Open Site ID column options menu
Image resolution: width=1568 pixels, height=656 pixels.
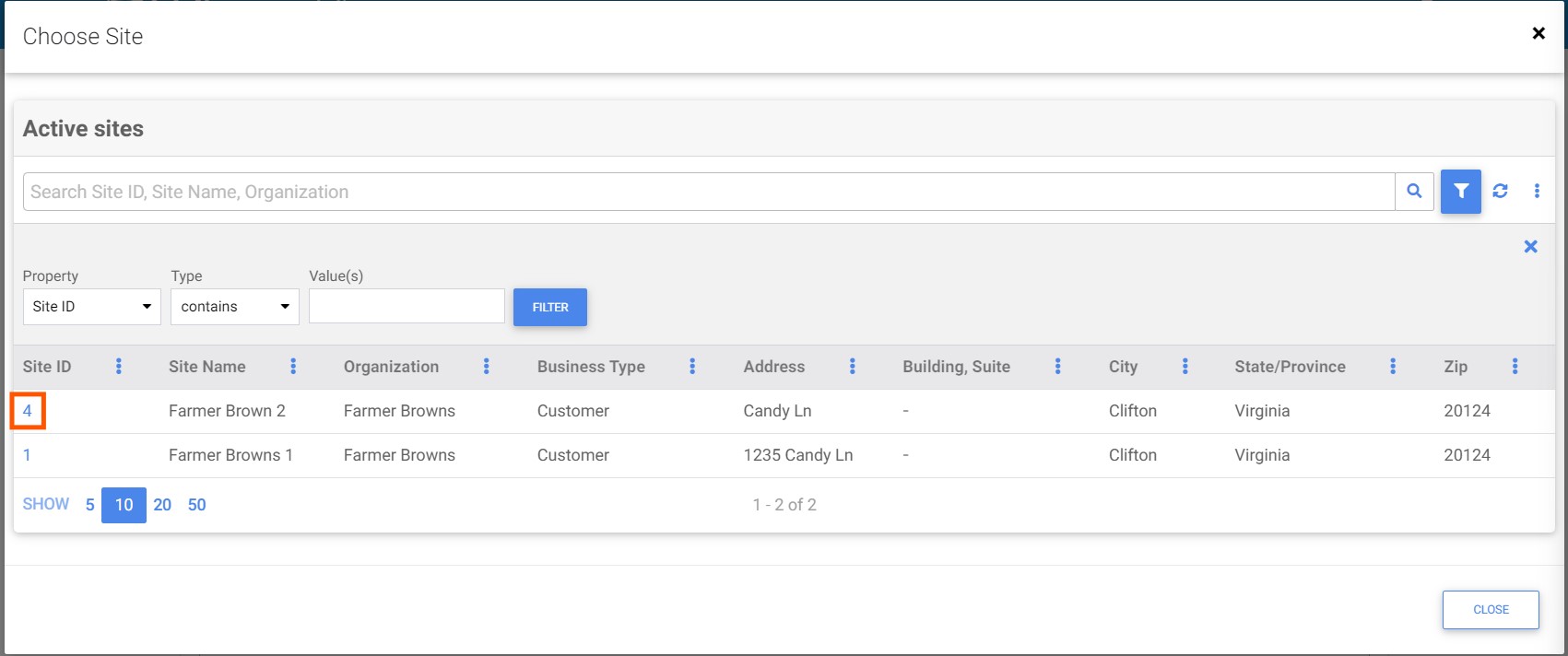119,367
